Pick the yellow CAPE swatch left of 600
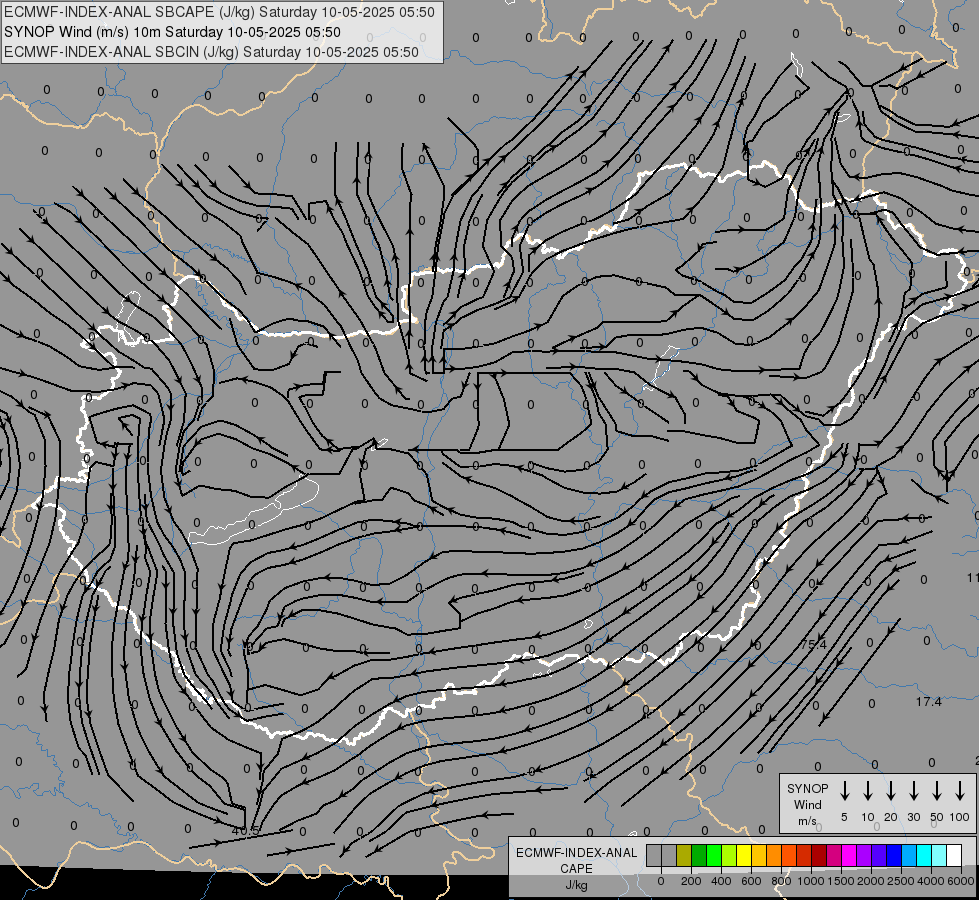This screenshot has height=900, width=979. [744, 855]
